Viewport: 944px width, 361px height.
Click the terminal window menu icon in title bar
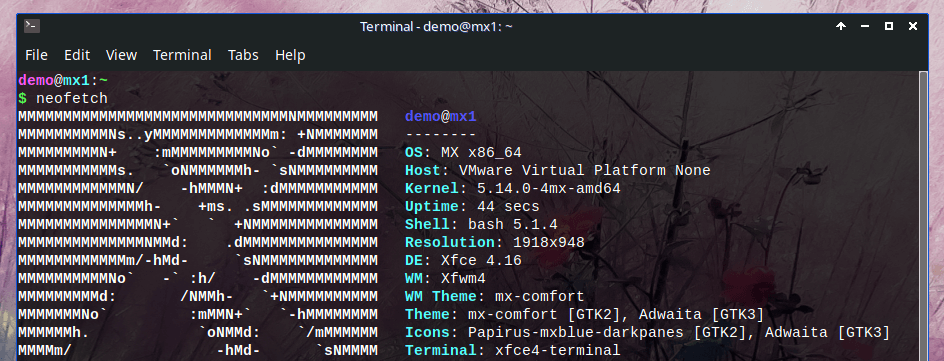pyautogui.click(x=32, y=26)
